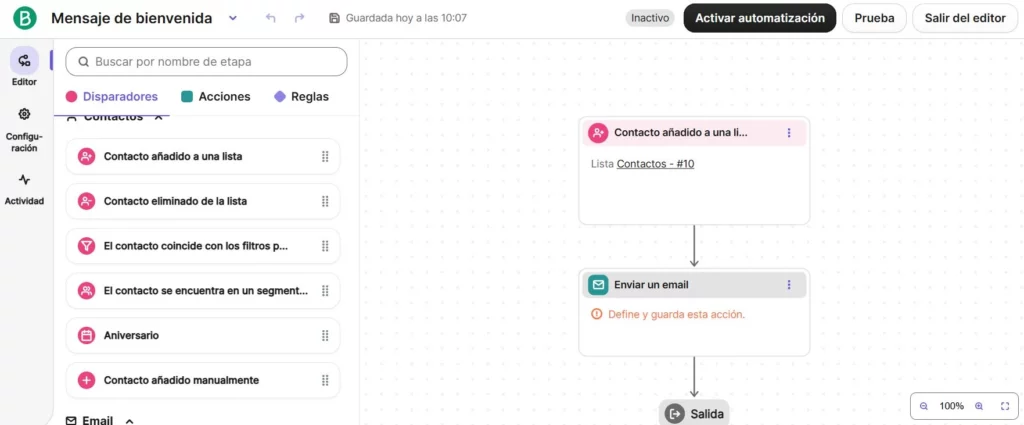
Task: Open three-dot menu on Contacto añadido node
Action: coord(788,132)
